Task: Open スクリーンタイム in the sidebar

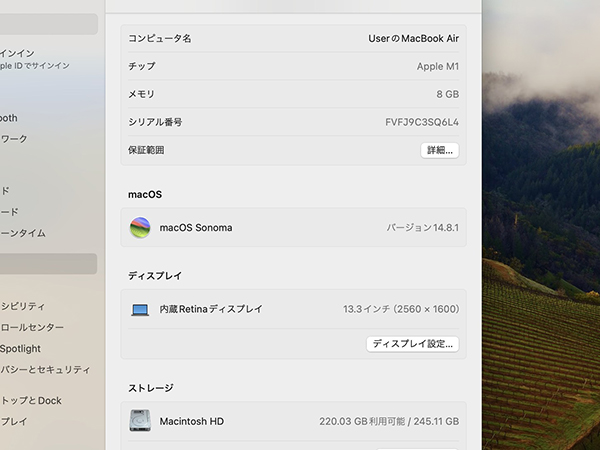Action: click(x=22, y=232)
